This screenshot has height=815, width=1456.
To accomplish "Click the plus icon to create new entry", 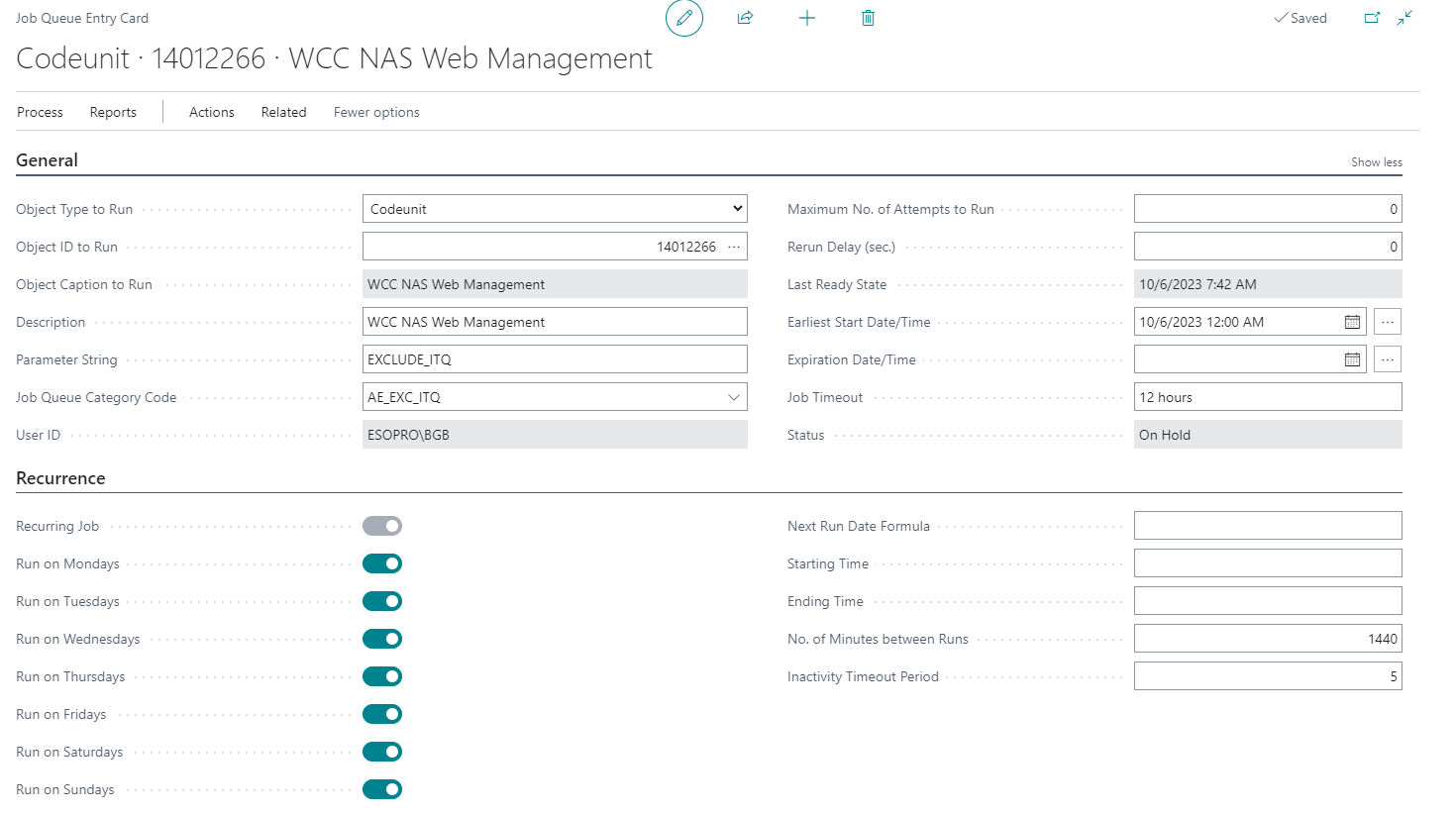I will pos(807,18).
